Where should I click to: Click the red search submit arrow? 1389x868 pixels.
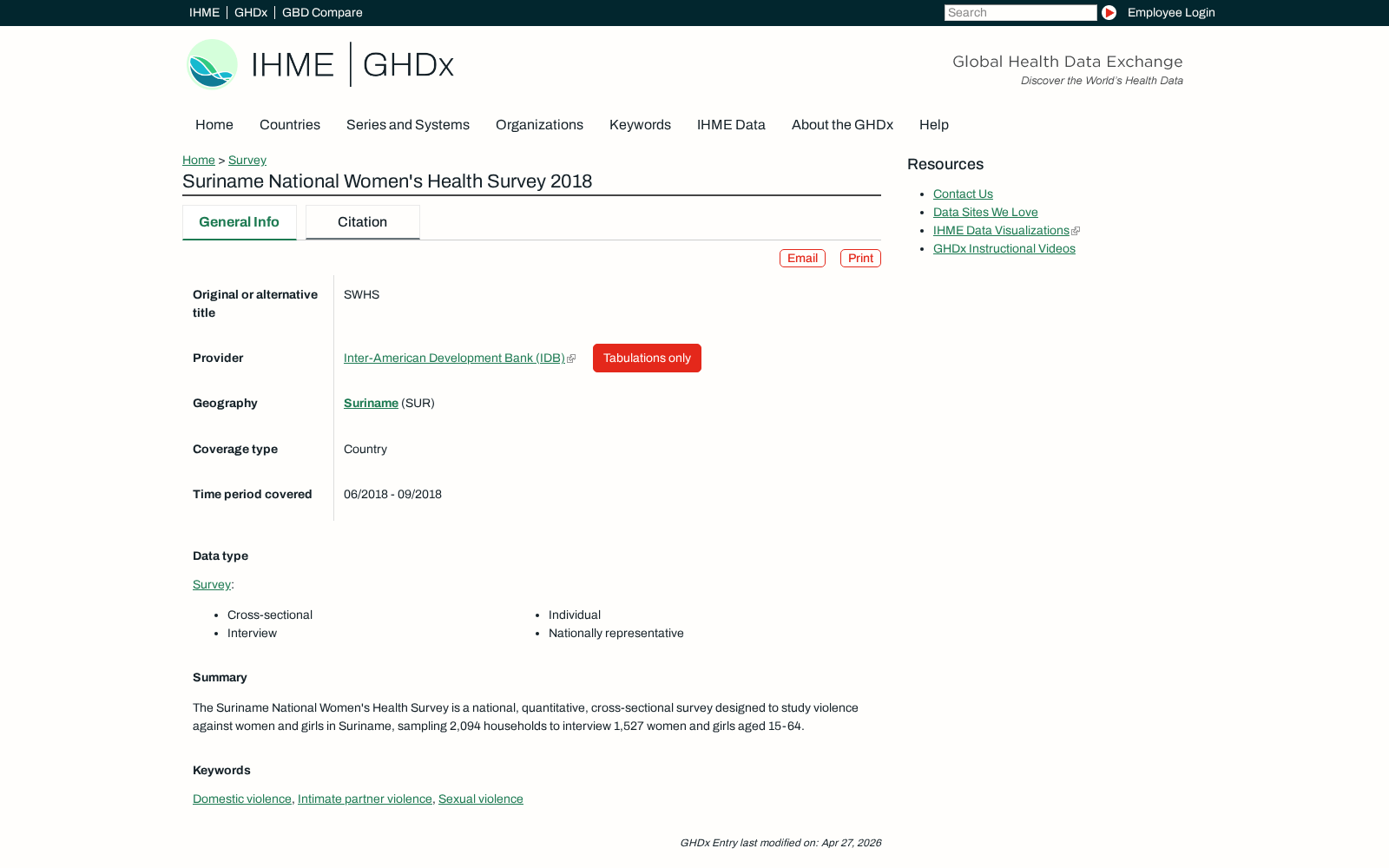pyautogui.click(x=1109, y=13)
